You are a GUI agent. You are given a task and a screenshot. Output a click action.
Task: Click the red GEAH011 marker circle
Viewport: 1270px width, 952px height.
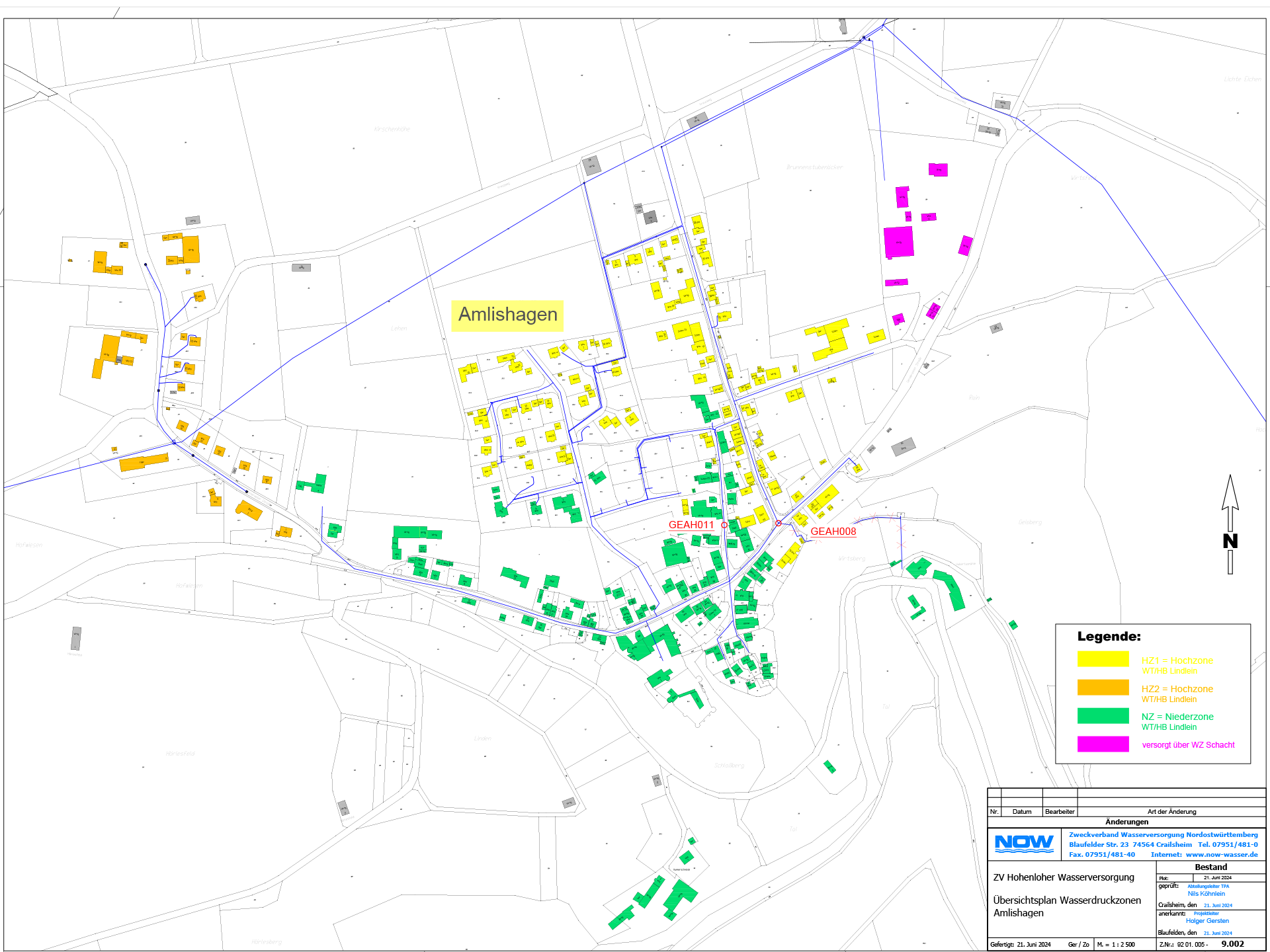[724, 525]
